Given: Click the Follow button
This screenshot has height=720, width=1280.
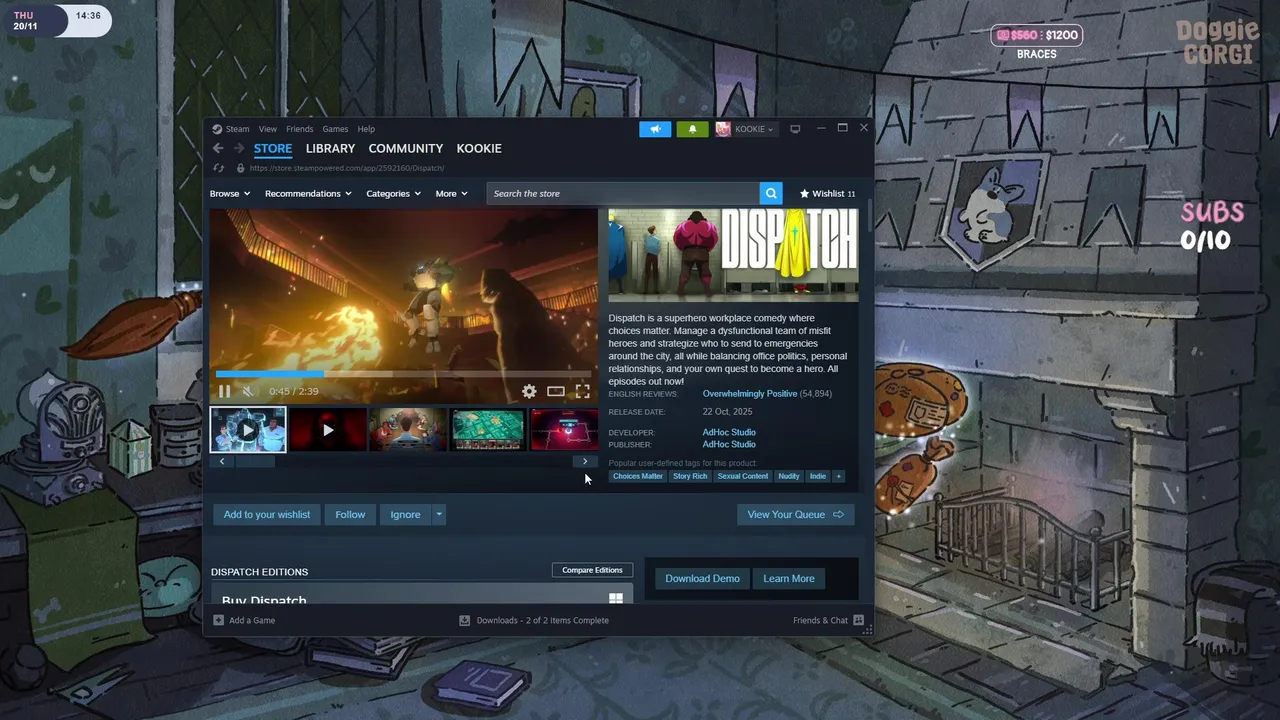Looking at the screenshot, I should (350, 515).
